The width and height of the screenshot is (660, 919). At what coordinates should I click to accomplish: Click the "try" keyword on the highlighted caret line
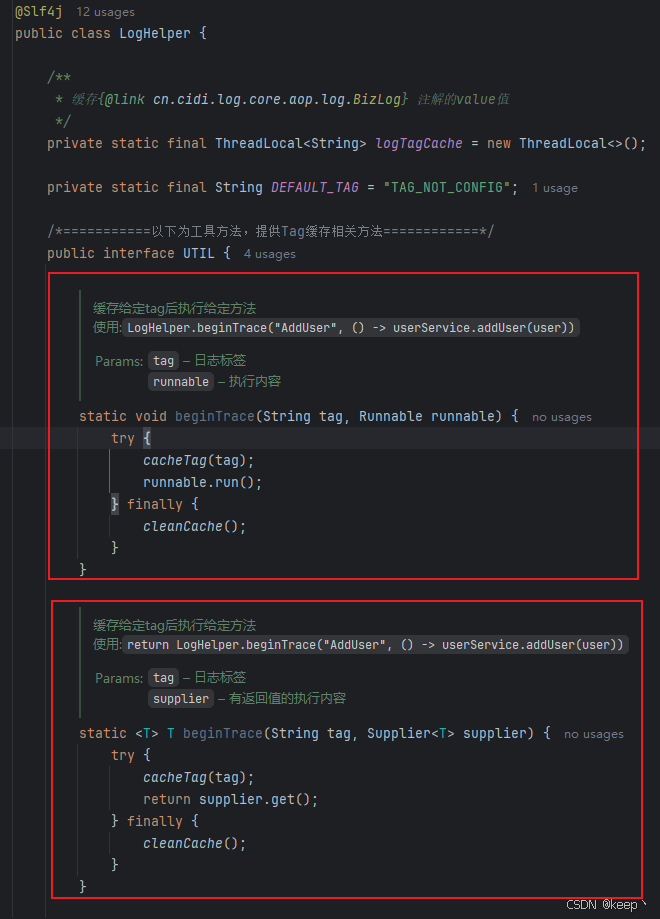[123, 438]
